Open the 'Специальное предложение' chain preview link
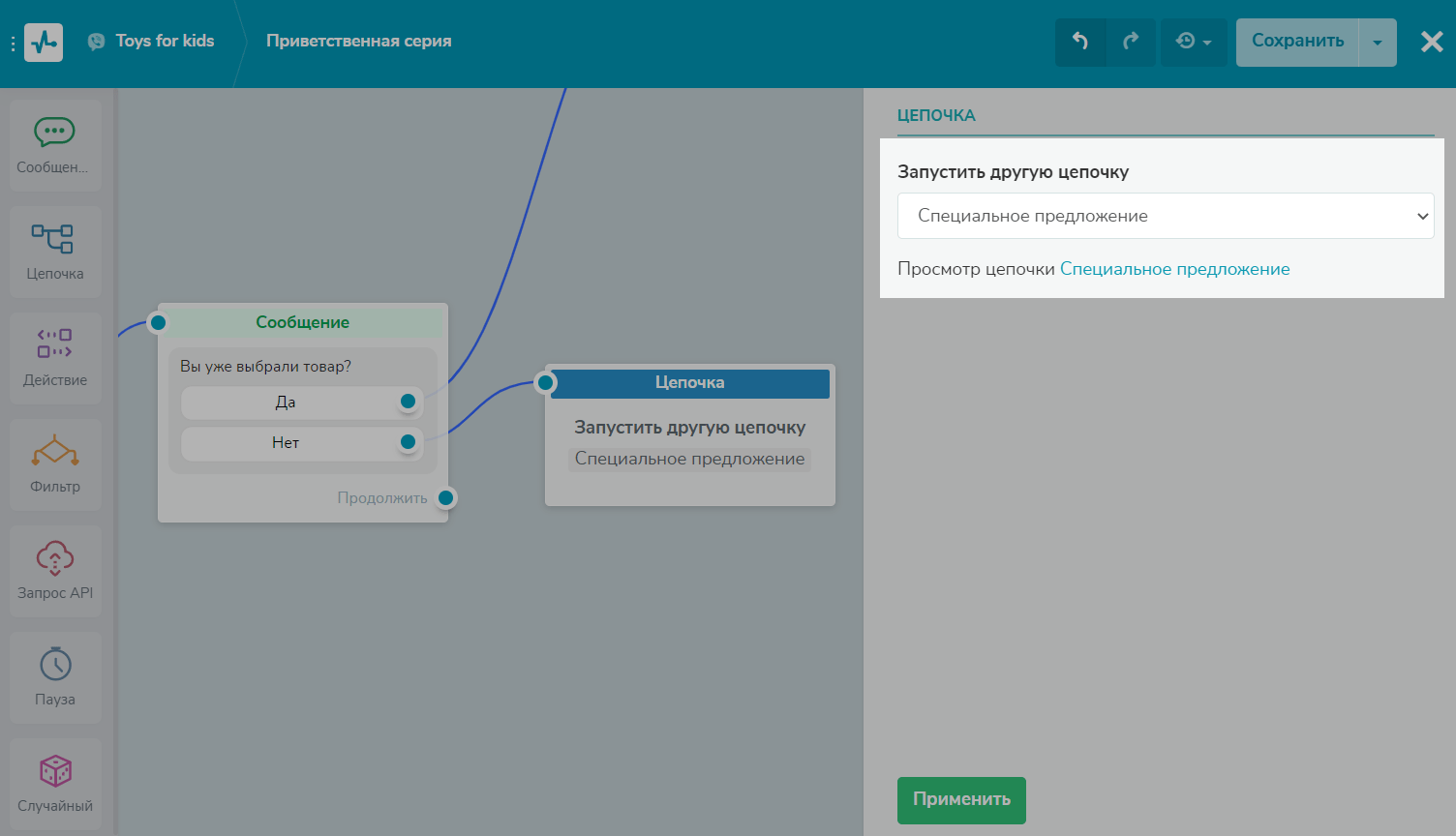Viewport: 1456px width, 836px height. pos(1174,269)
